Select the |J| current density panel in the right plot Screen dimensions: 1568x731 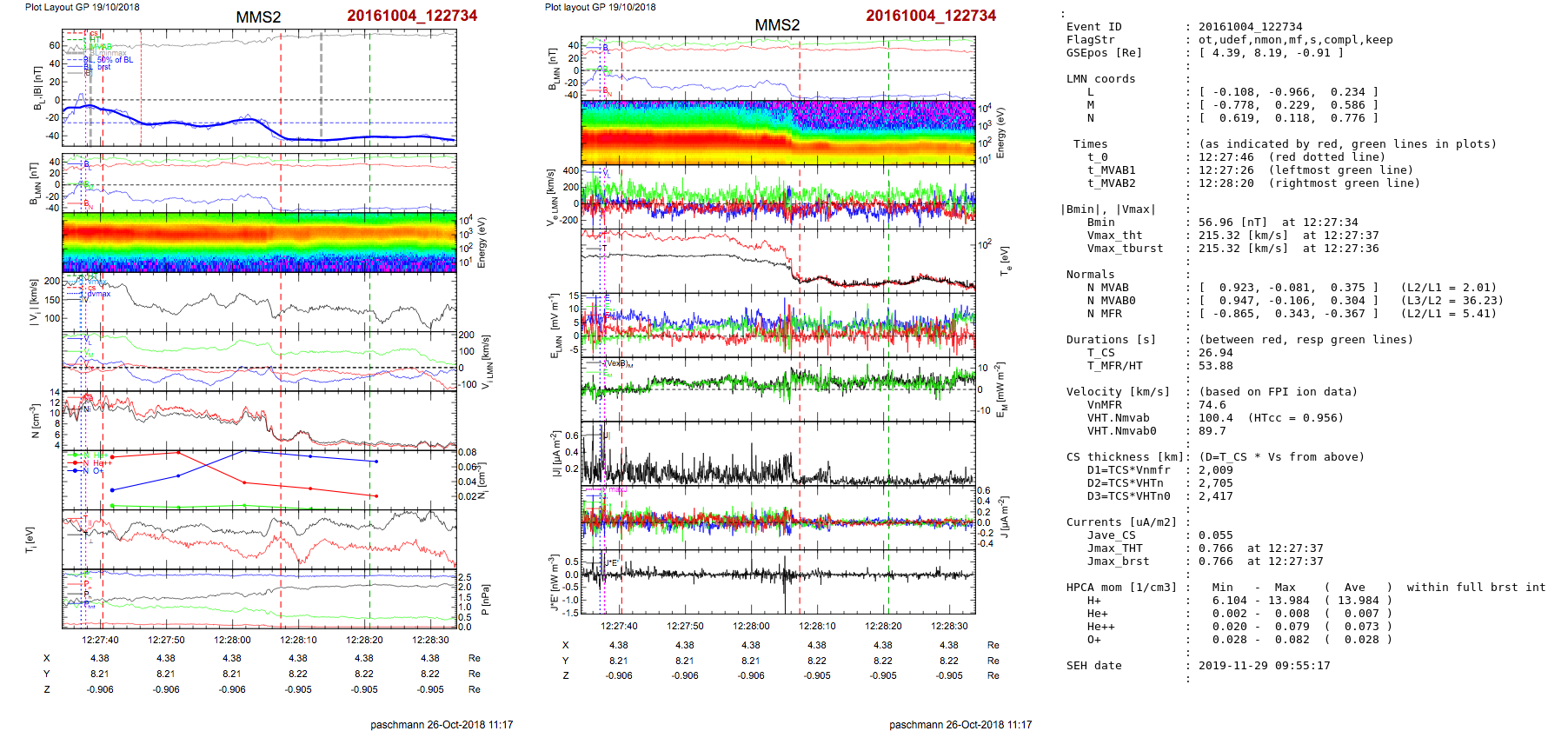[x=778, y=452]
